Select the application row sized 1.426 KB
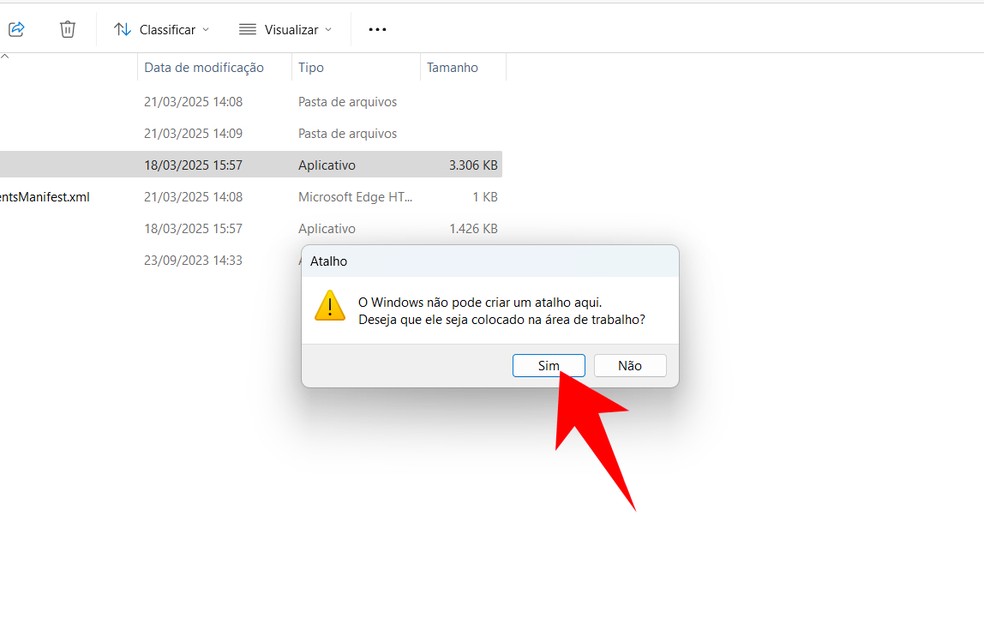984x618 pixels. (251, 228)
